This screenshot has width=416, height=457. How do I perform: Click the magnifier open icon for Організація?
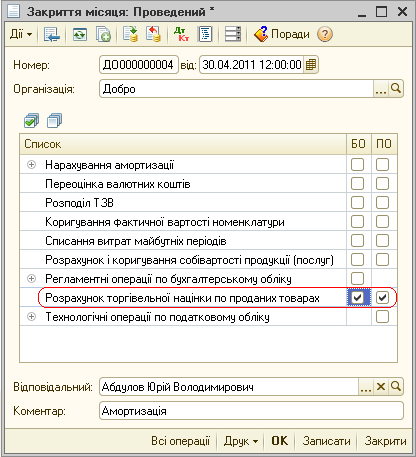[x=396, y=89]
